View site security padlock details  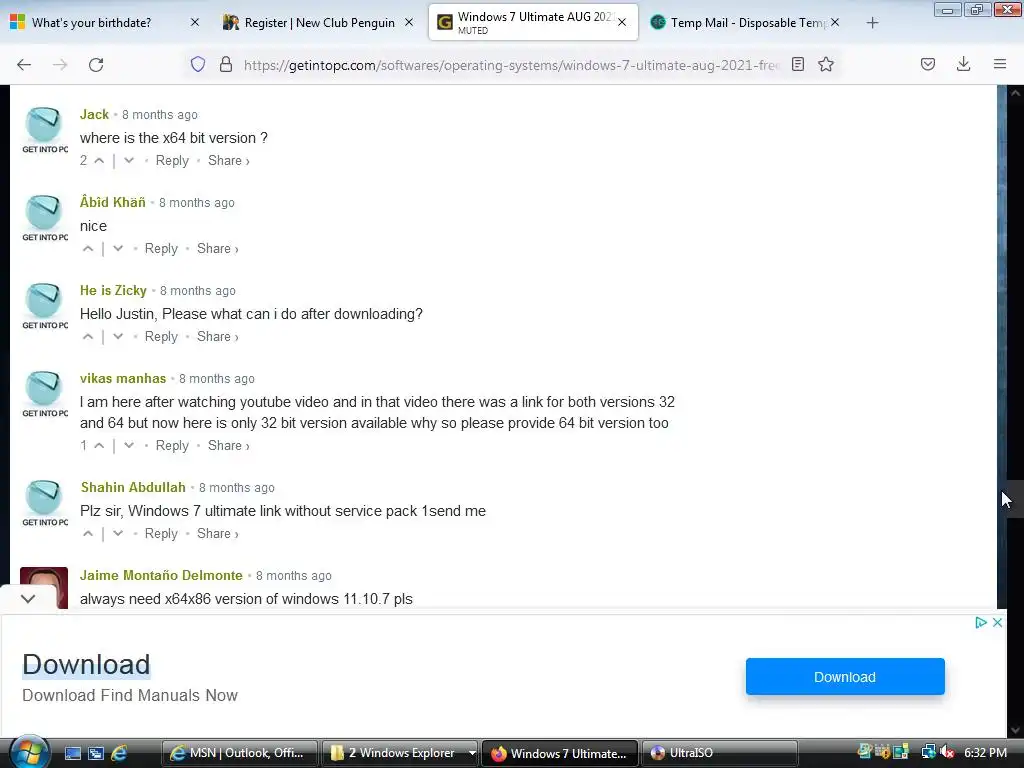pos(226,64)
